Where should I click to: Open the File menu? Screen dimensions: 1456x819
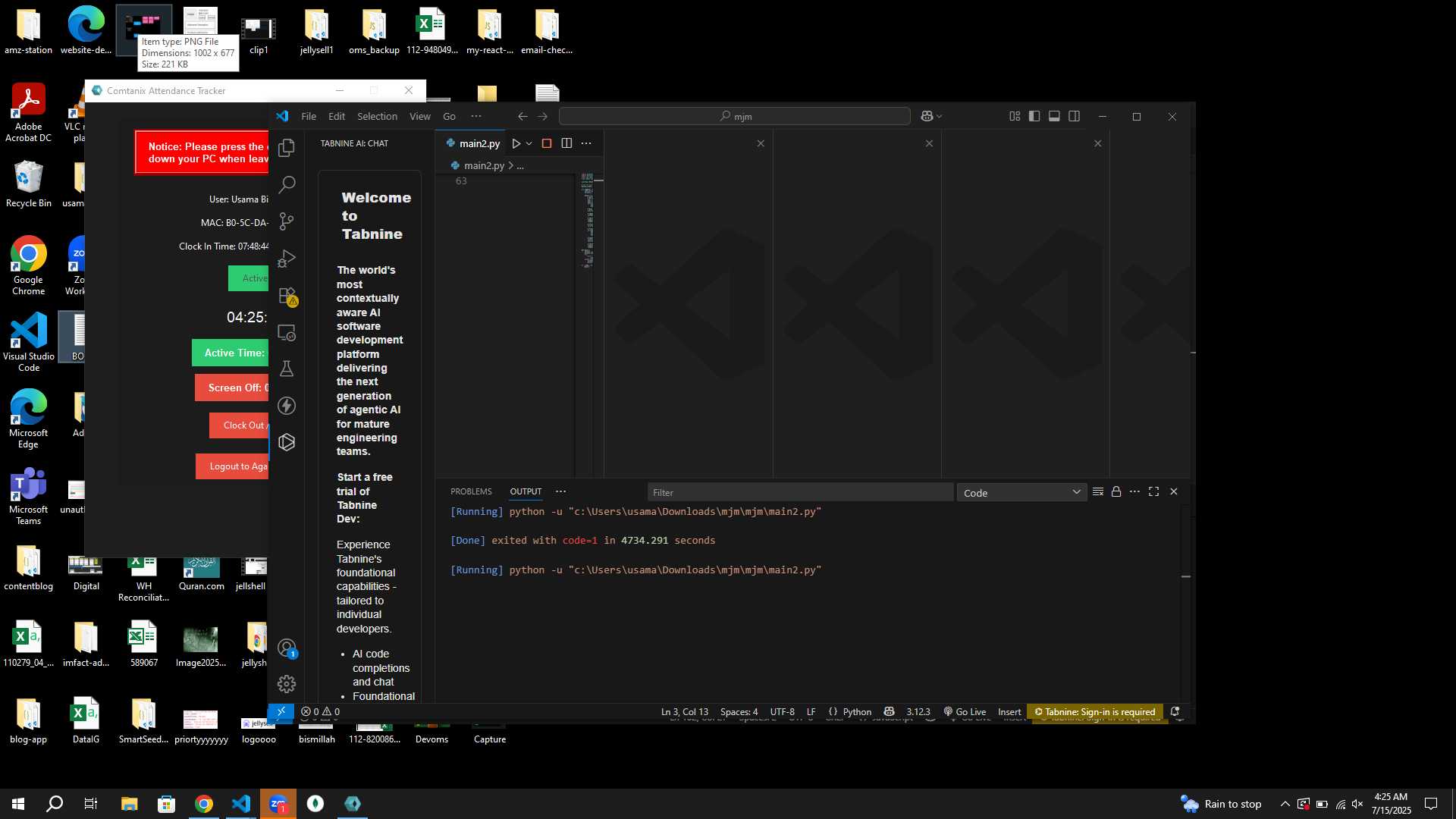click(x=309, y=116)
